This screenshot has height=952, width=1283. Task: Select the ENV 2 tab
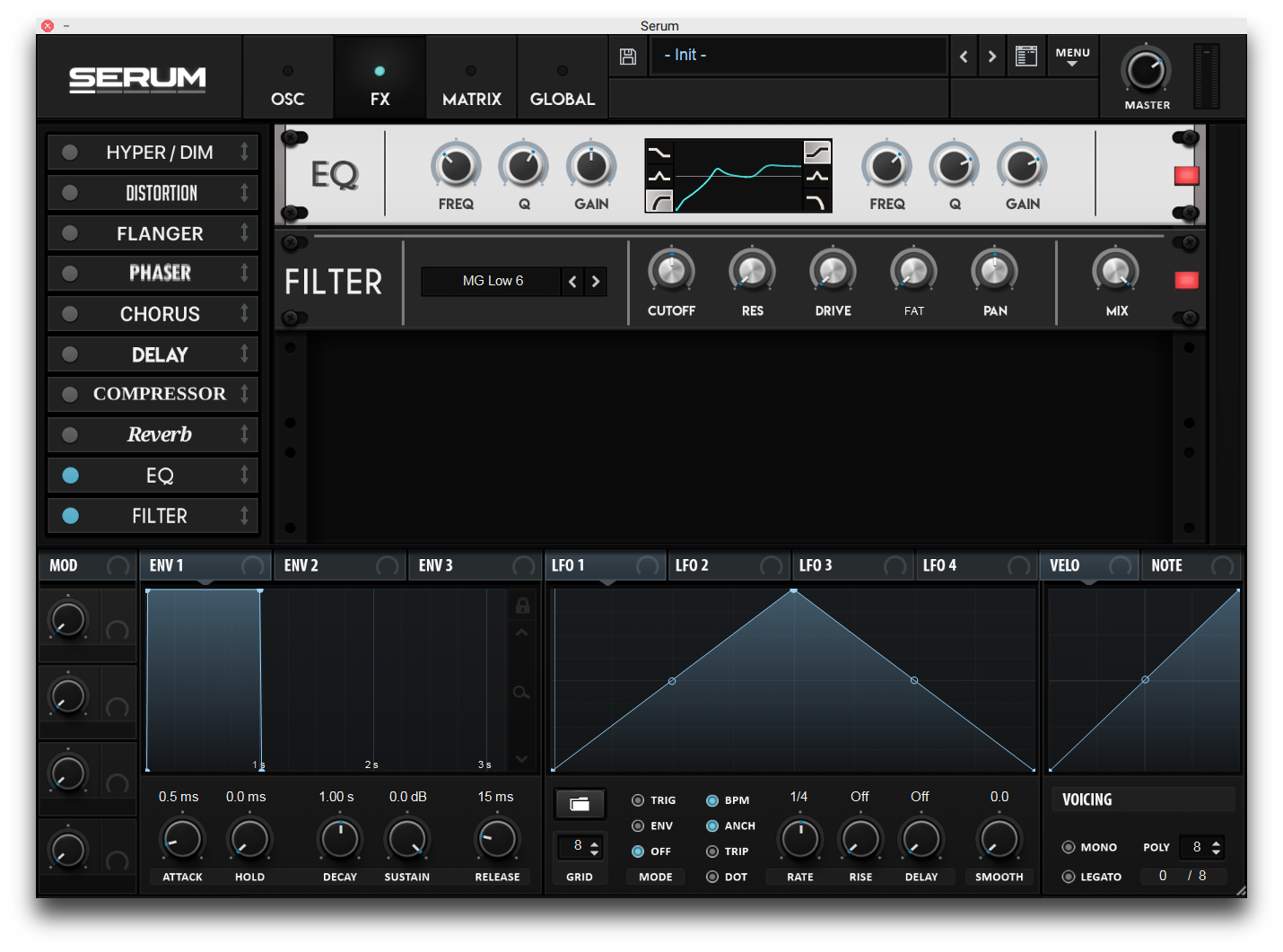click(340, 565)
